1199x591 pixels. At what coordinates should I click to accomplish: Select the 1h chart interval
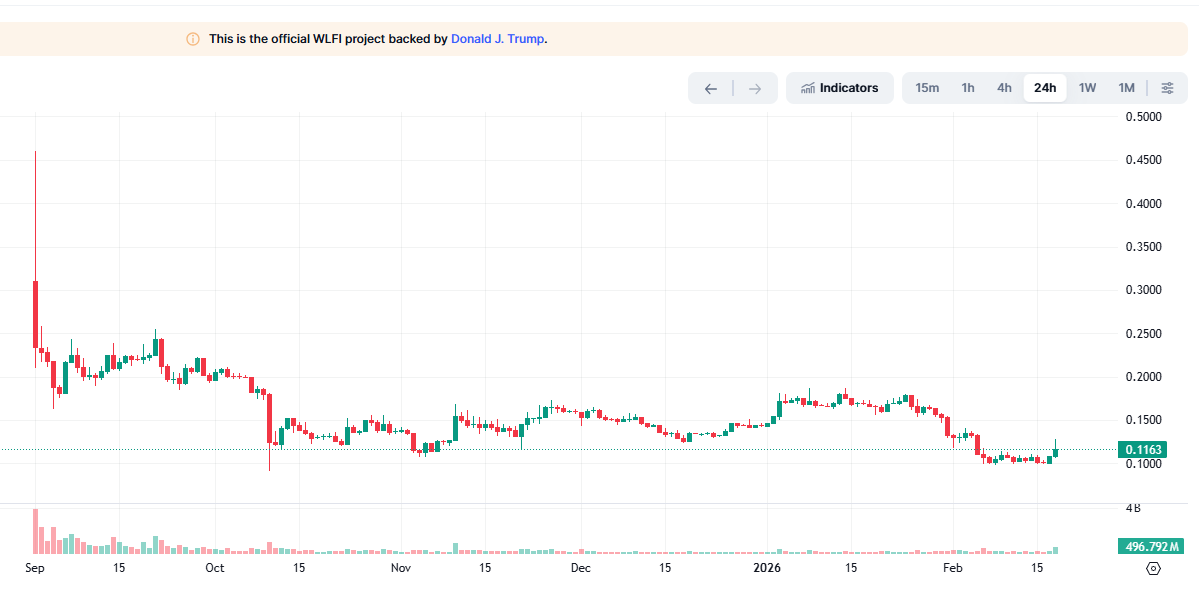click(968, 88)
